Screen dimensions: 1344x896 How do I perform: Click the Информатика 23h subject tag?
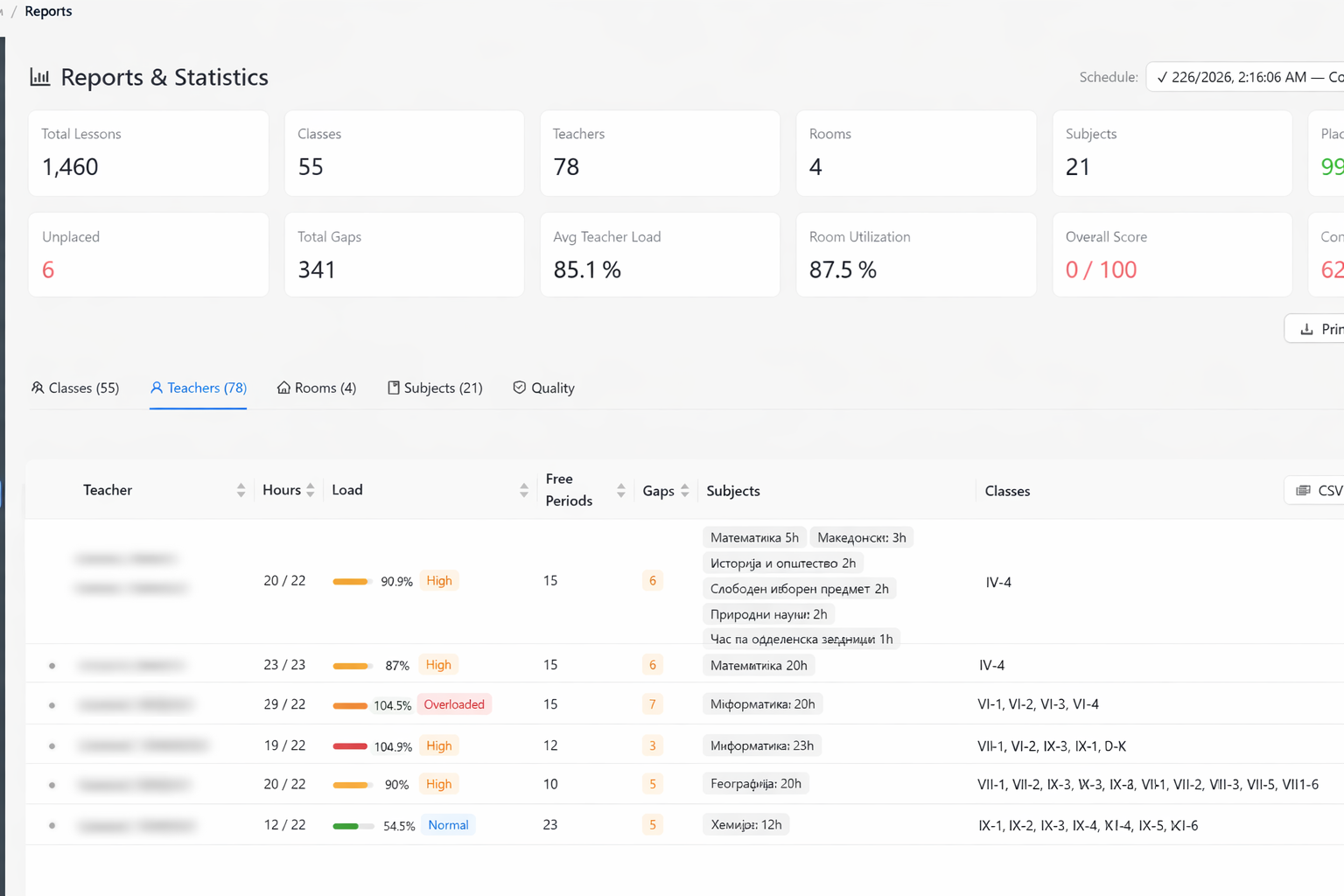click(x=762, y=745)
